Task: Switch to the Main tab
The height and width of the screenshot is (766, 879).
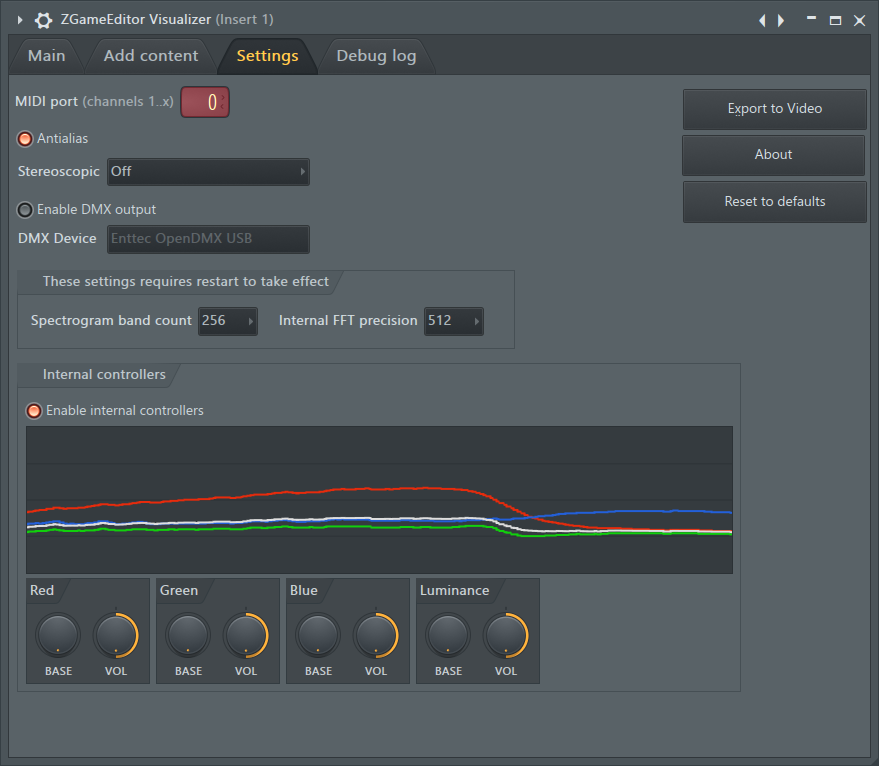Action: point(46,56)
